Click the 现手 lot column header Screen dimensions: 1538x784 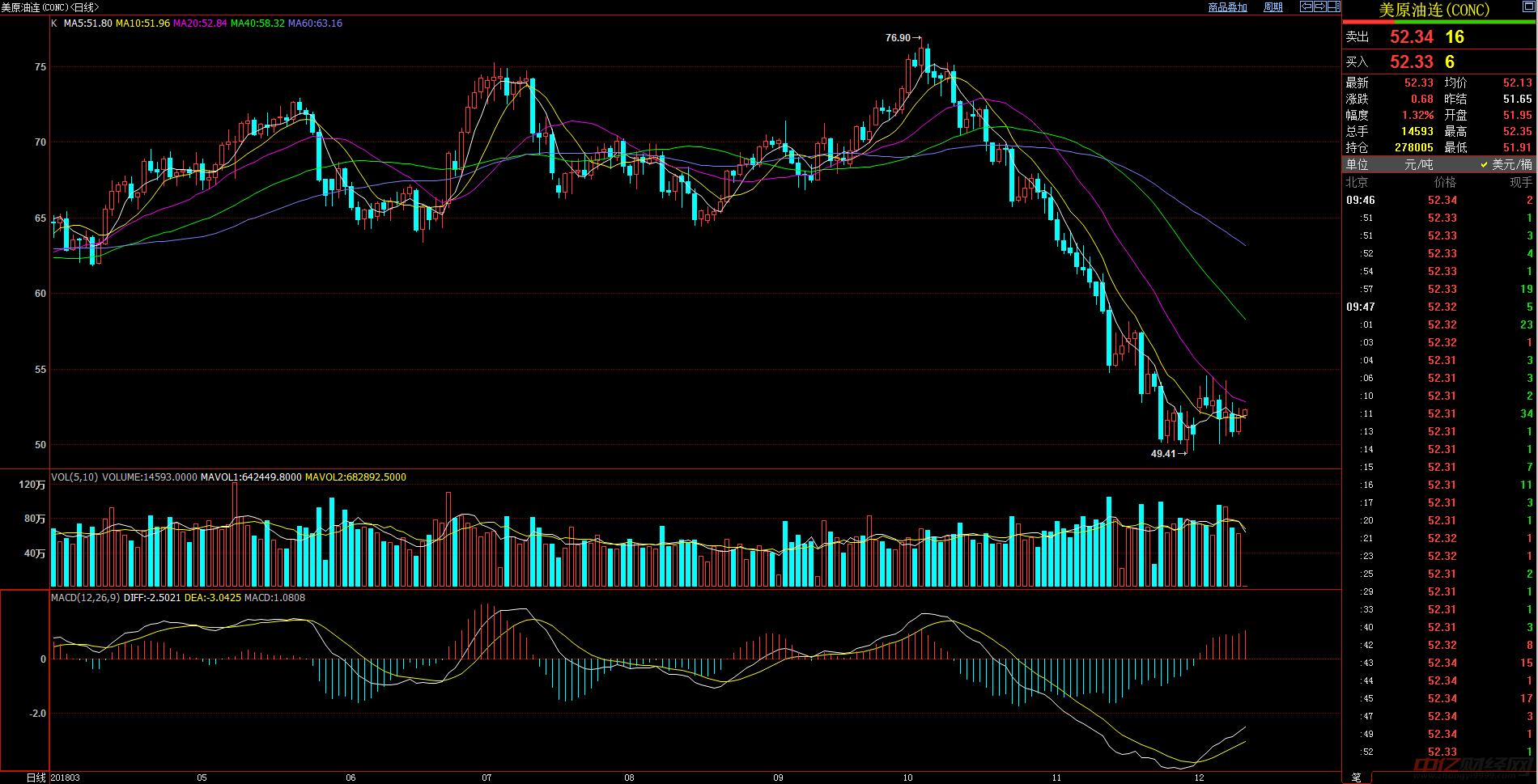coord(1521,183)
